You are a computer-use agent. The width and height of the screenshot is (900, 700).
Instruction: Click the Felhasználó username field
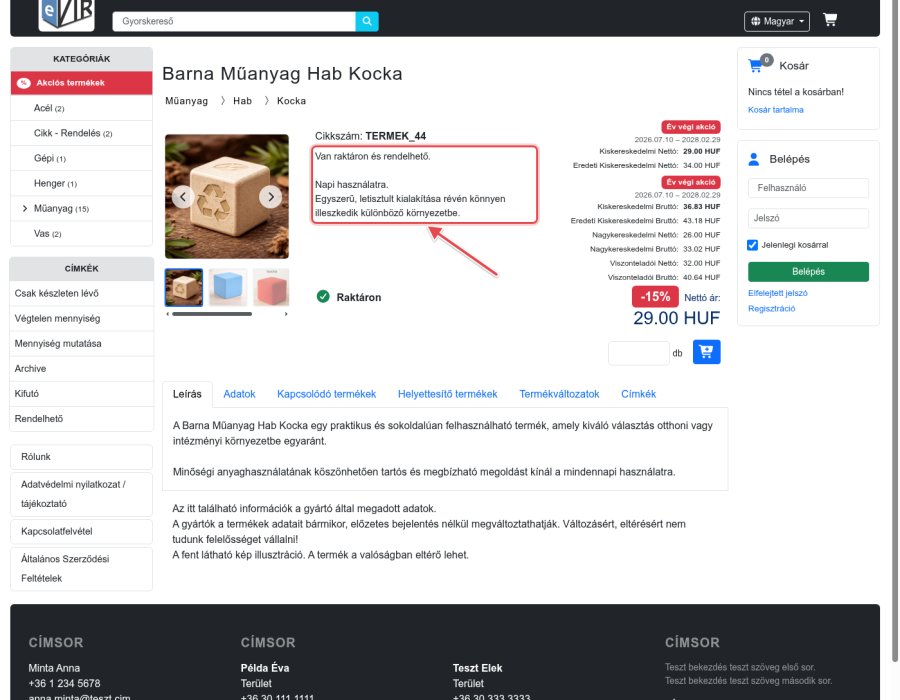tap(808, 188)
